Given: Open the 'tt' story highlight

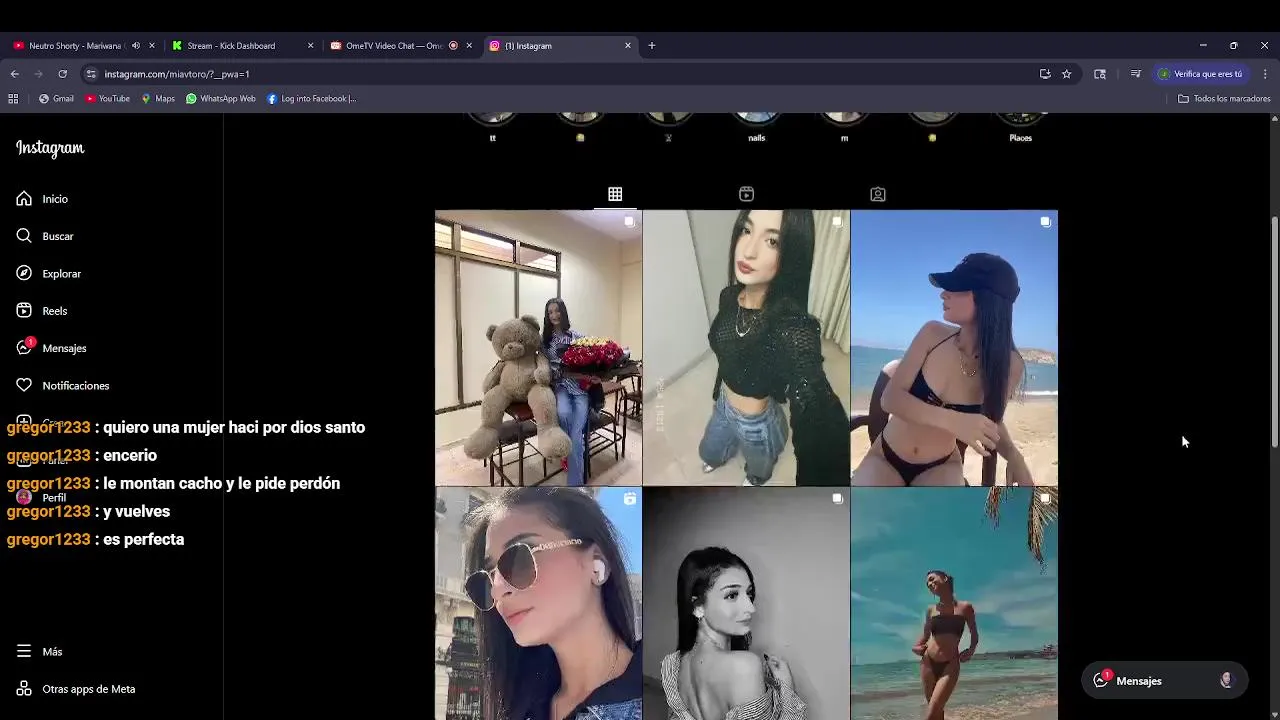Looking at the screenshot, I should pos(492,127).
